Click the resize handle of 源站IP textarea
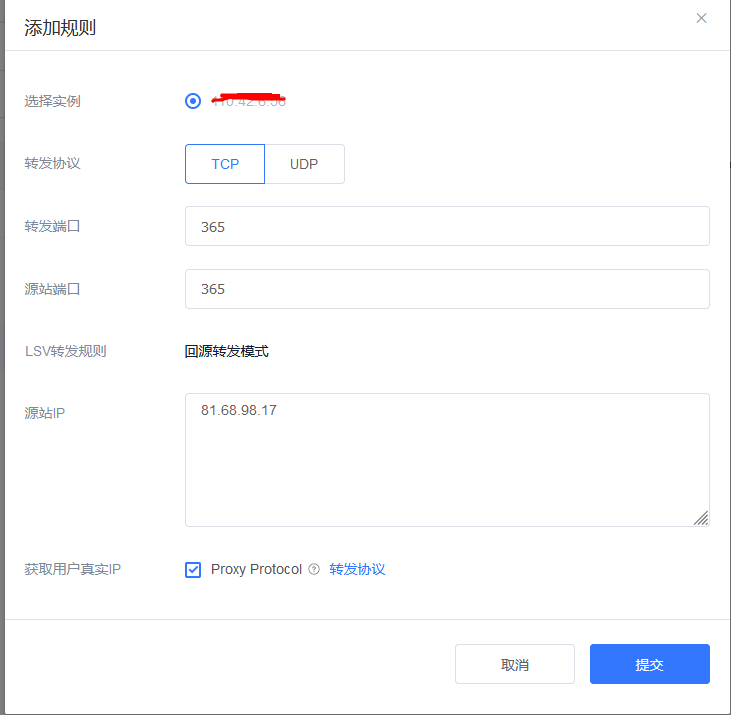Screen dimensions: 731x715 (701, 518)
